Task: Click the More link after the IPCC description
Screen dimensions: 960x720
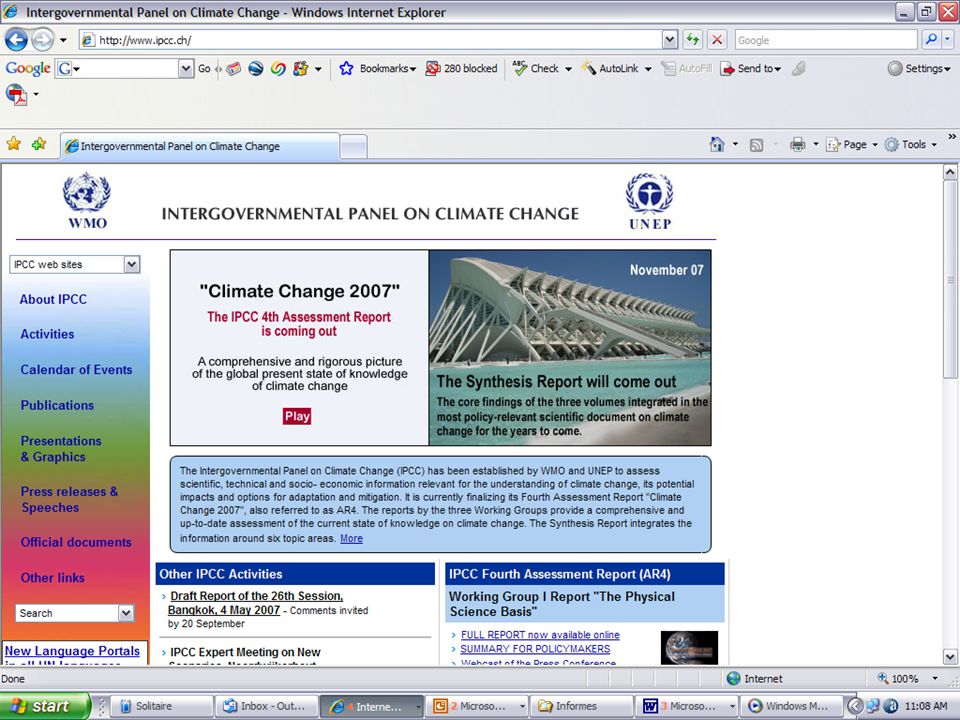Action: [351, 539]
